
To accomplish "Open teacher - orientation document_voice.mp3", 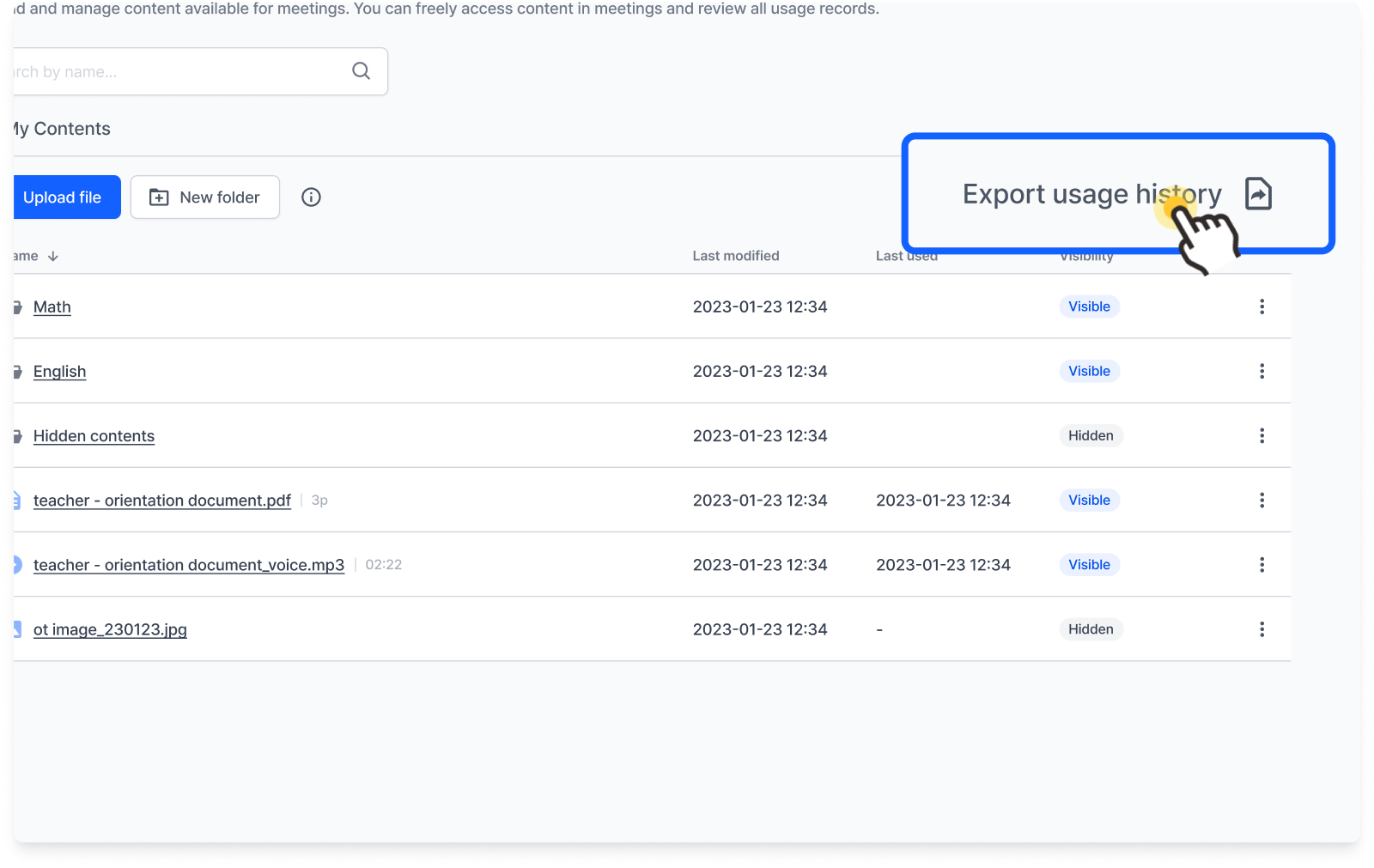I will pos(189,564).
